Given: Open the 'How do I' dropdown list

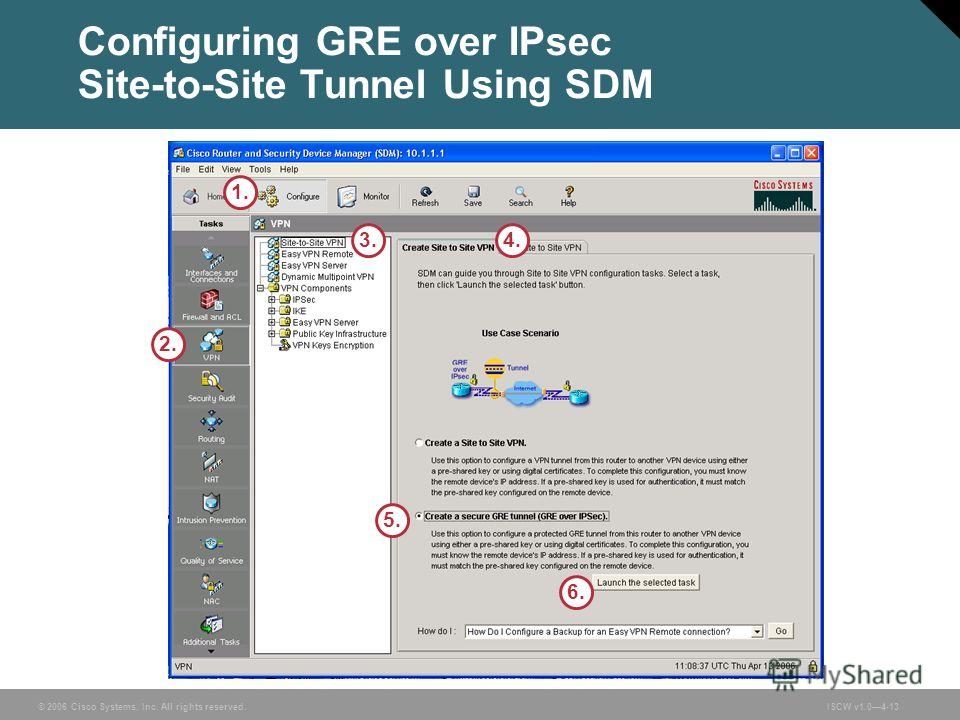Looking at the screenshot, I should pos(757,632).
